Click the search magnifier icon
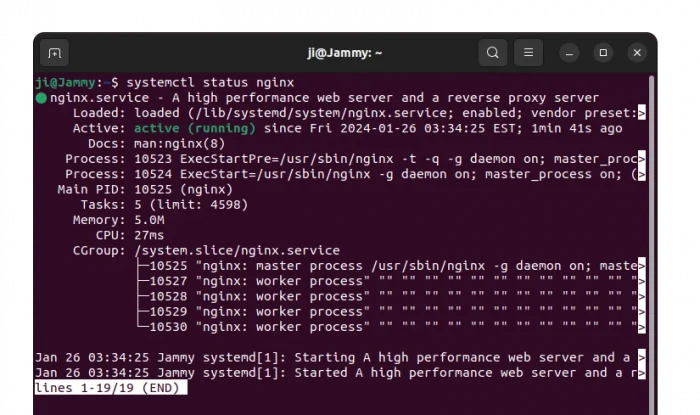Viewport: 700px width, 415px height. (493, 53)
